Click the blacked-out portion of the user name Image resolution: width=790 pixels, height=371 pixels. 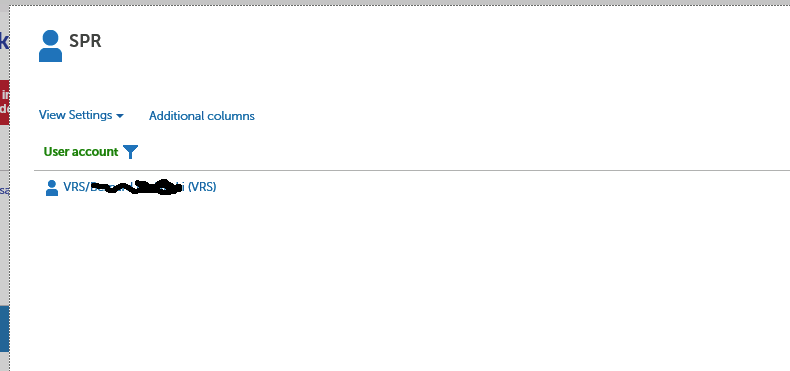[137, 188]
